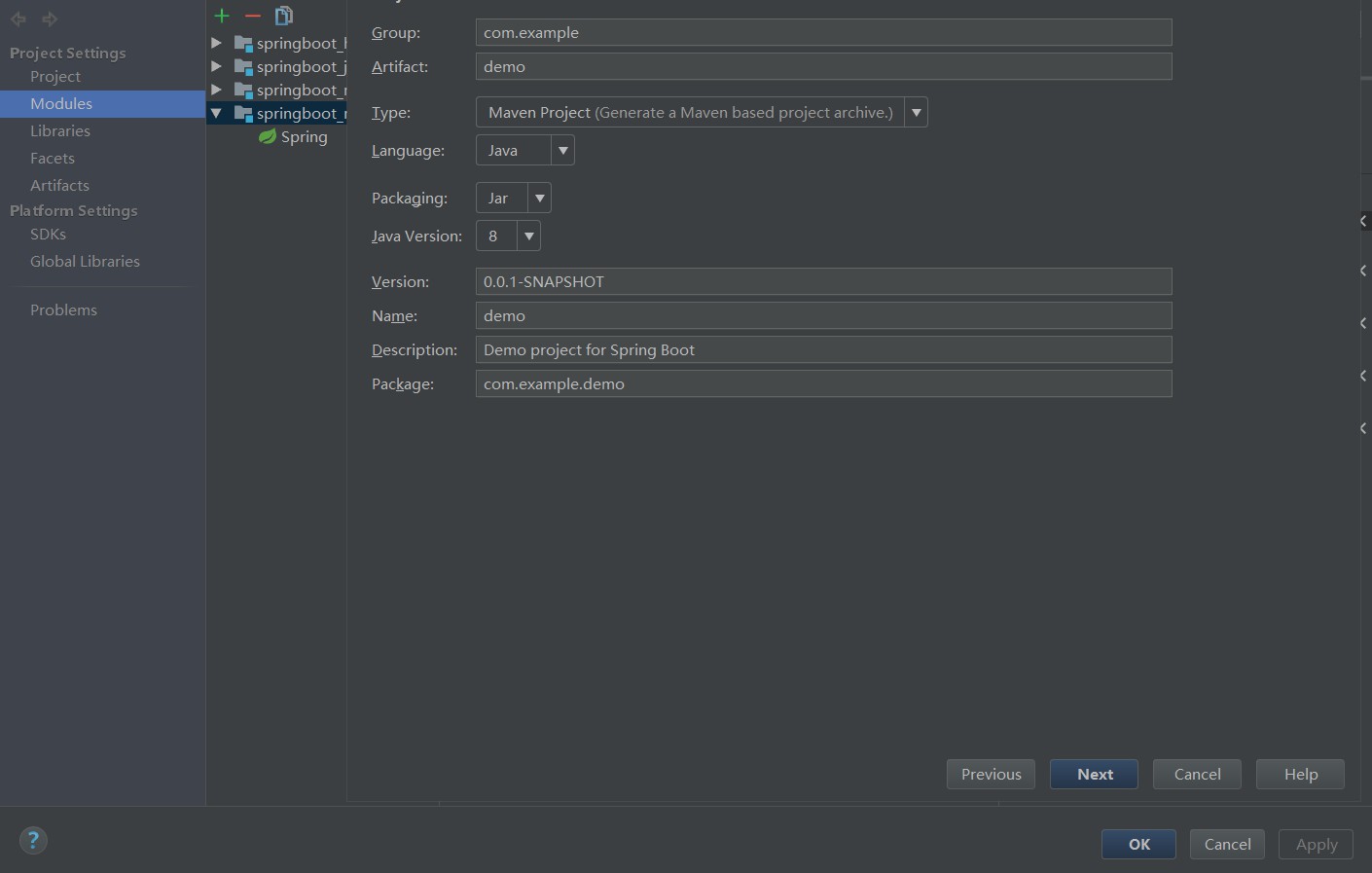
Task: Open the Libraries settings section
Action: [60, 130]
